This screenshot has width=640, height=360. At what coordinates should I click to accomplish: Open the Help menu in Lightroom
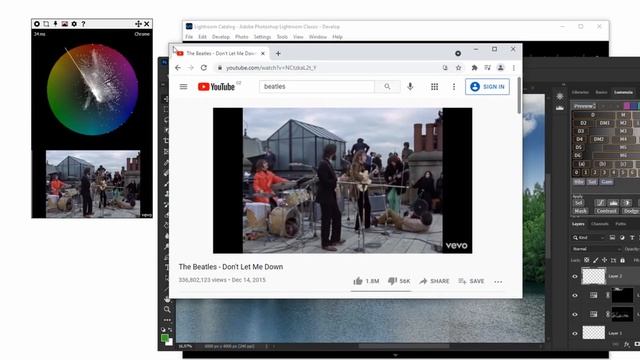coord(337,37)
